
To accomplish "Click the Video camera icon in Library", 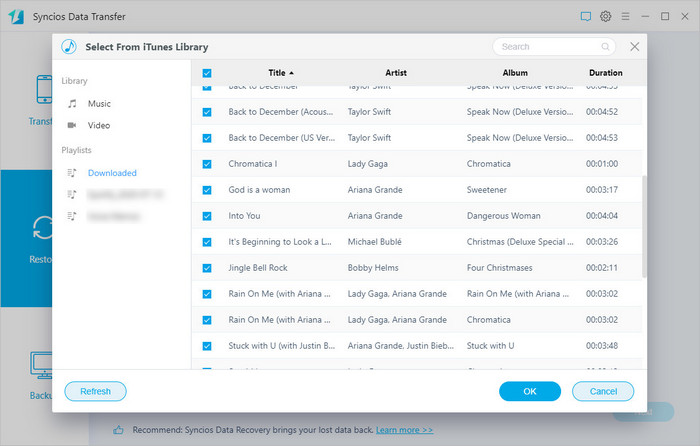I will click(72, 125).
